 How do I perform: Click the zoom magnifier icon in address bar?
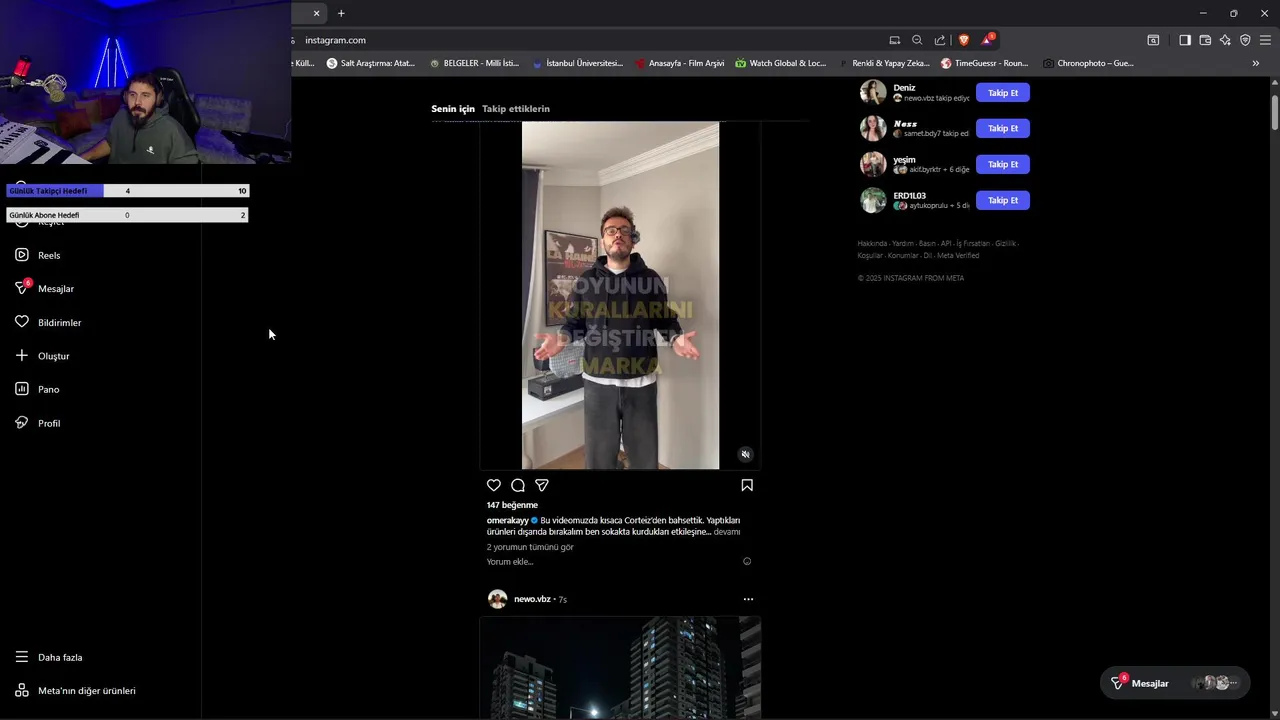click(x=917, y=40)
